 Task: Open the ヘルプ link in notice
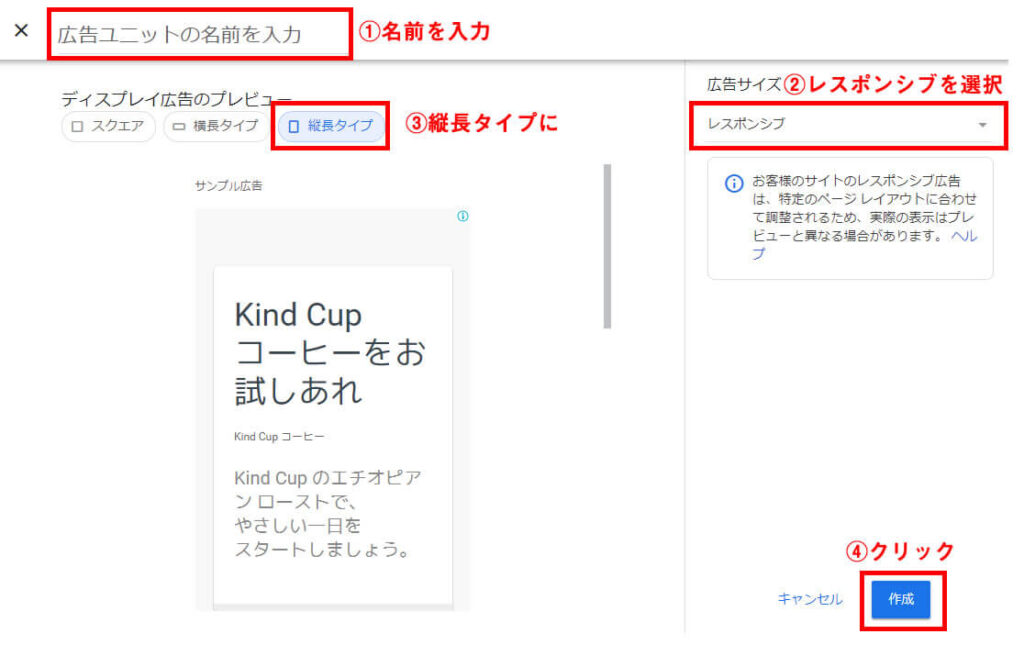(x=964, y=237)
